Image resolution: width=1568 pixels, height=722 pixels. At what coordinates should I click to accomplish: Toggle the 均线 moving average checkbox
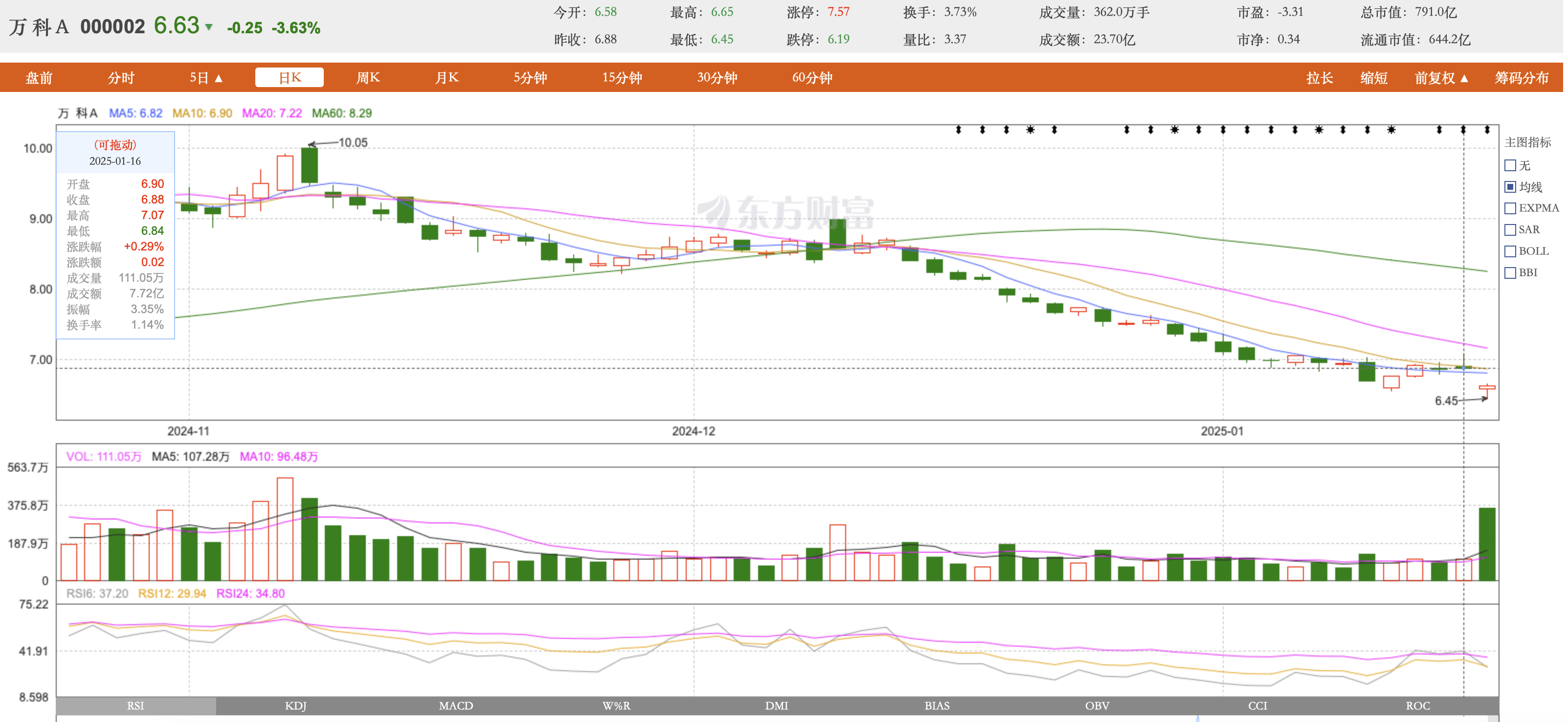pyautogui.click(x=1510, y=187)
